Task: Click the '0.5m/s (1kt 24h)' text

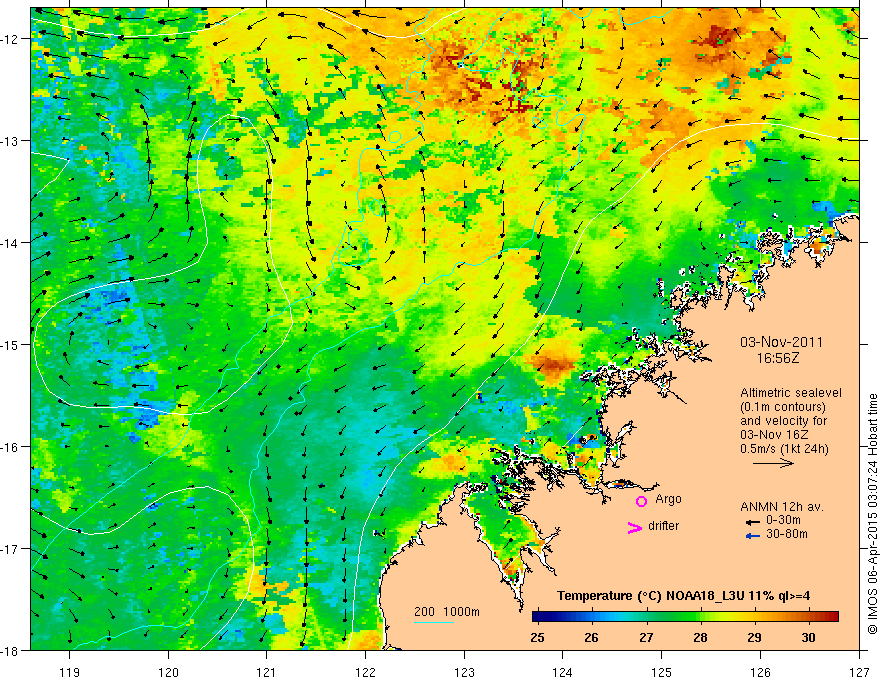Action: click(784, 449)
